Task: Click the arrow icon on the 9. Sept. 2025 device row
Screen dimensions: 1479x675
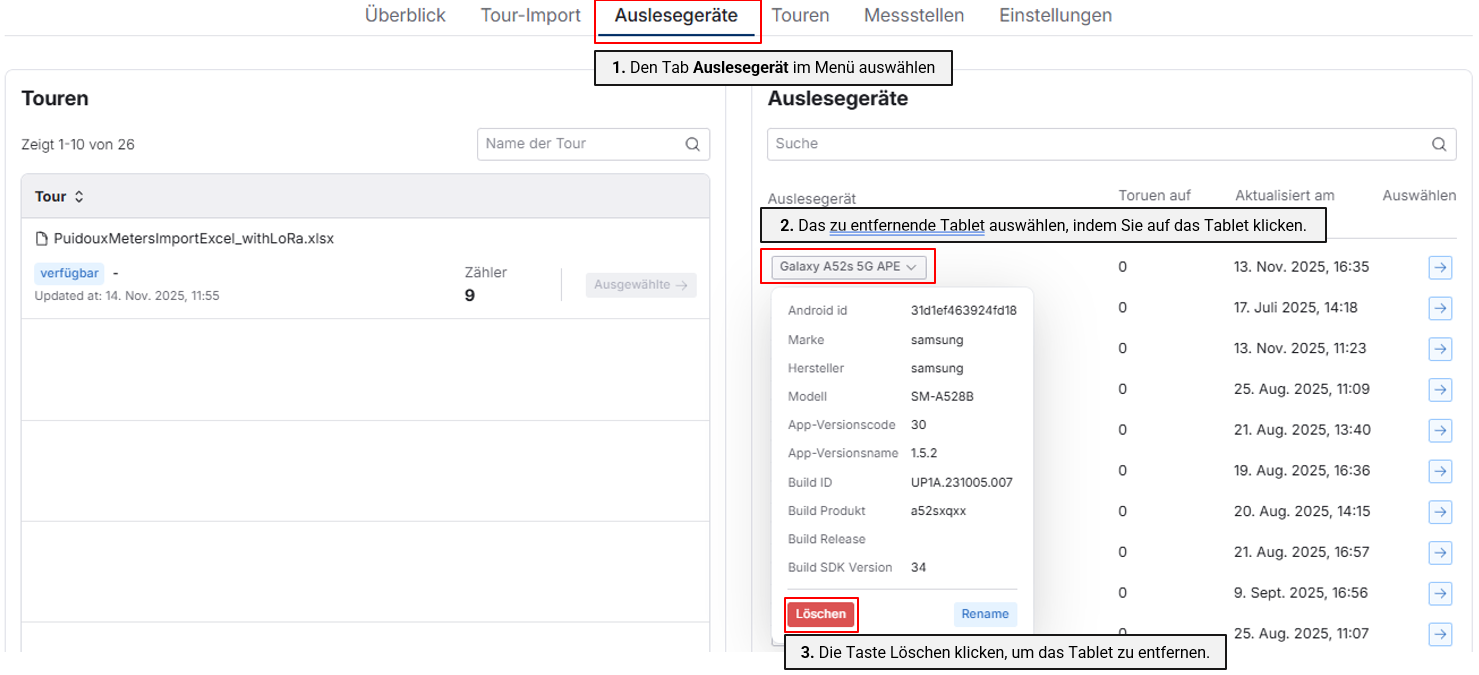Action: [x=1440, y=593]
